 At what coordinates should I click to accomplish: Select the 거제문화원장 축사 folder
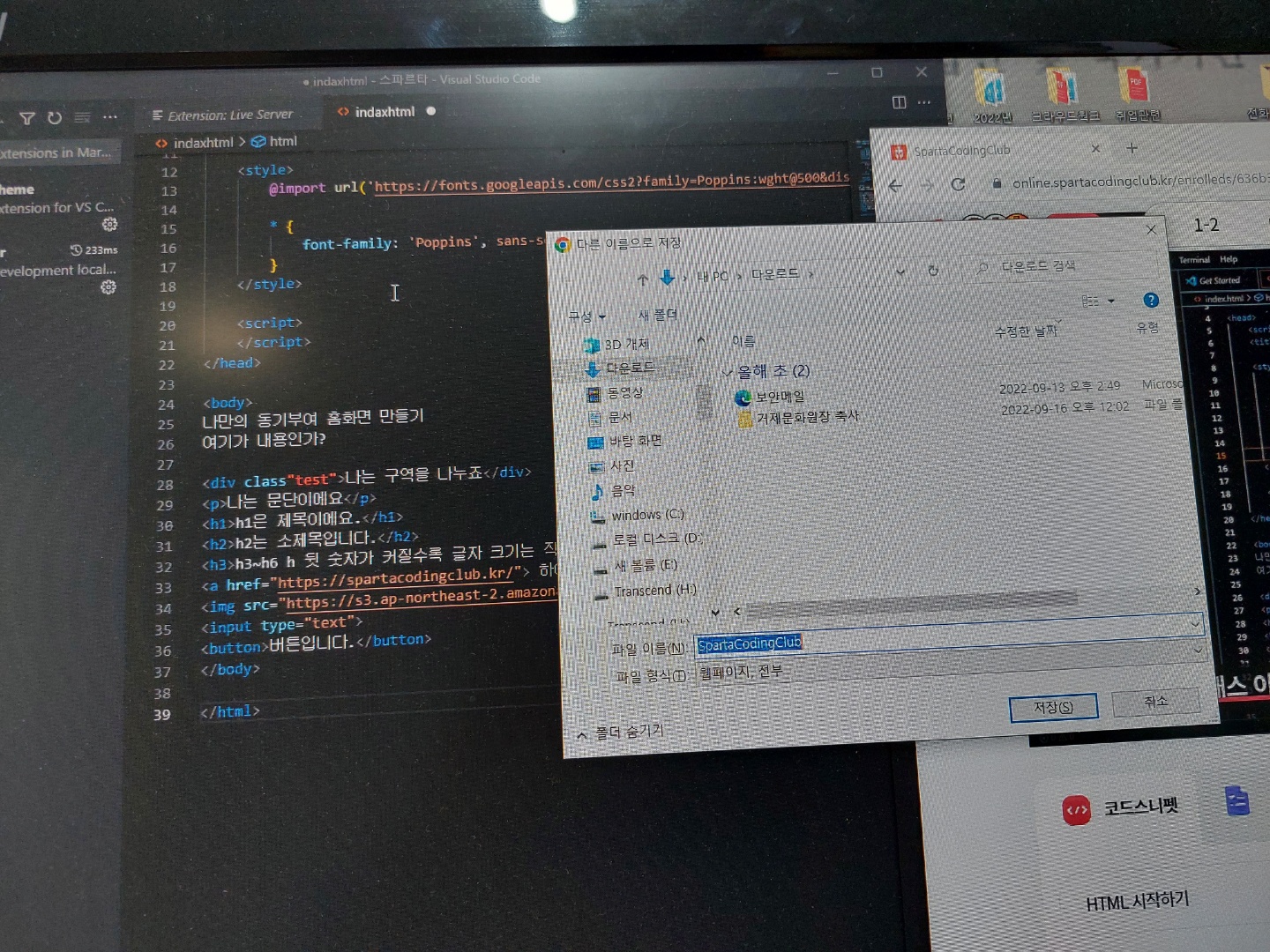coord(798,418)
